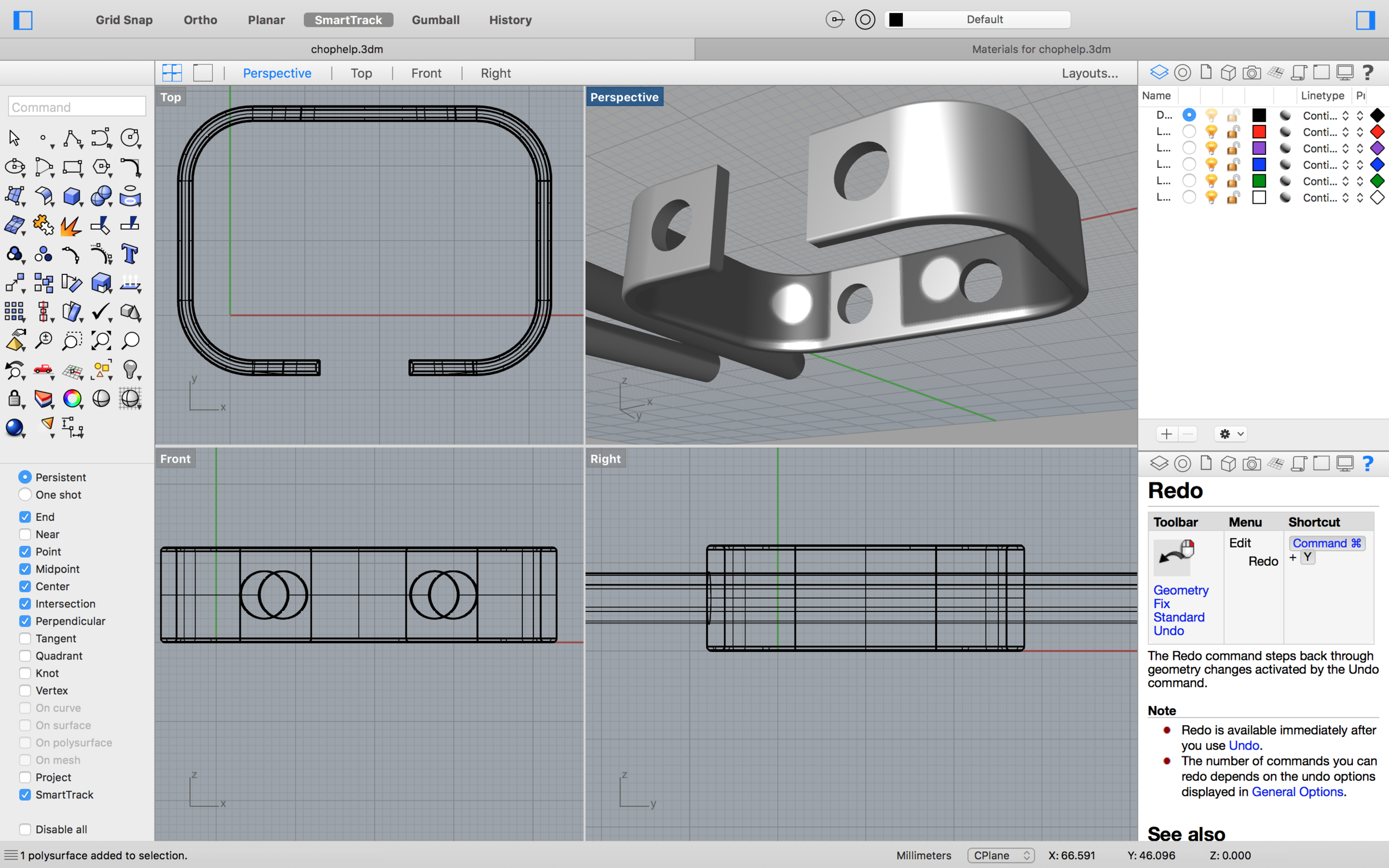Screen dimensions: 1389x868
Task: Open the chophelp.3dm document tab
Action: click(x=347, y=49)
